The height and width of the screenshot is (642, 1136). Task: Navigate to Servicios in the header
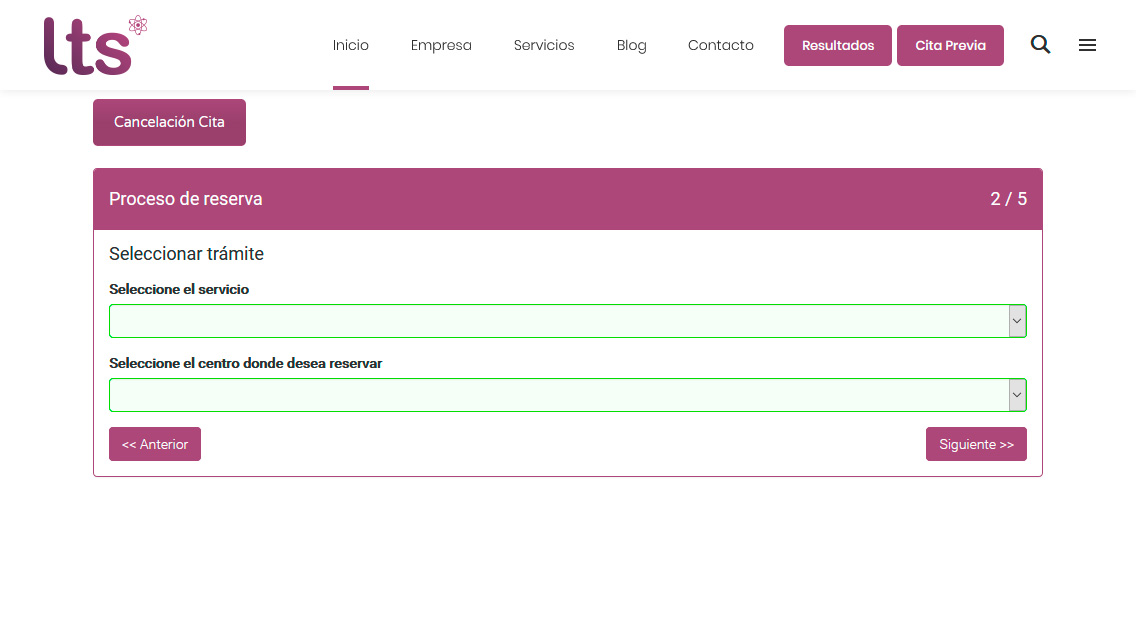point(544,45)
